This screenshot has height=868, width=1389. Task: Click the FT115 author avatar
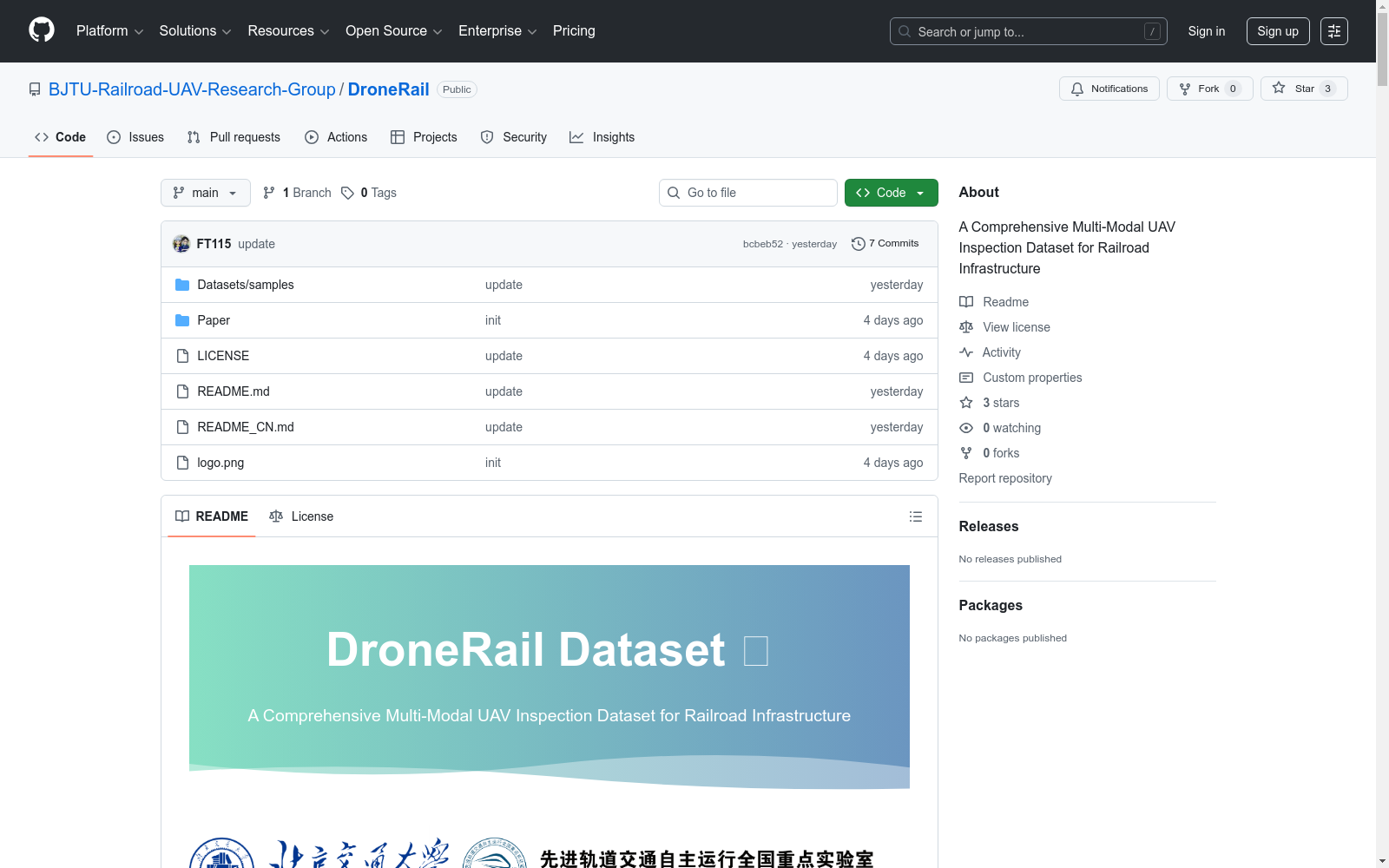coord(181,244)
